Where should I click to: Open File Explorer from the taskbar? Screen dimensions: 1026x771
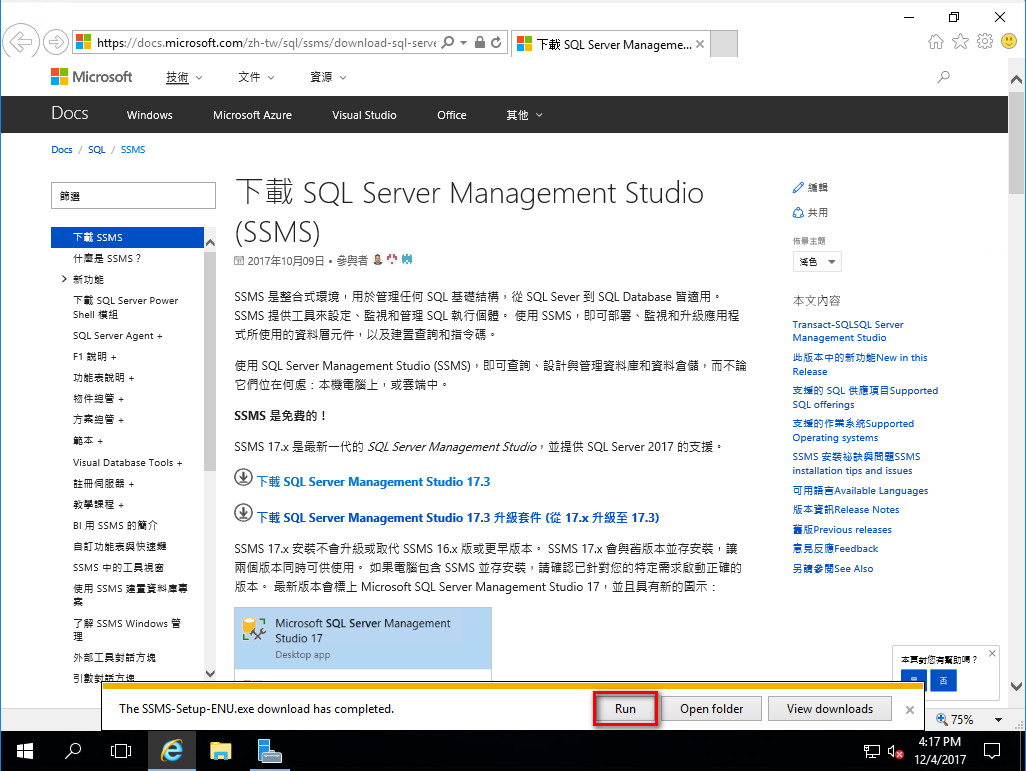(221, 750)
